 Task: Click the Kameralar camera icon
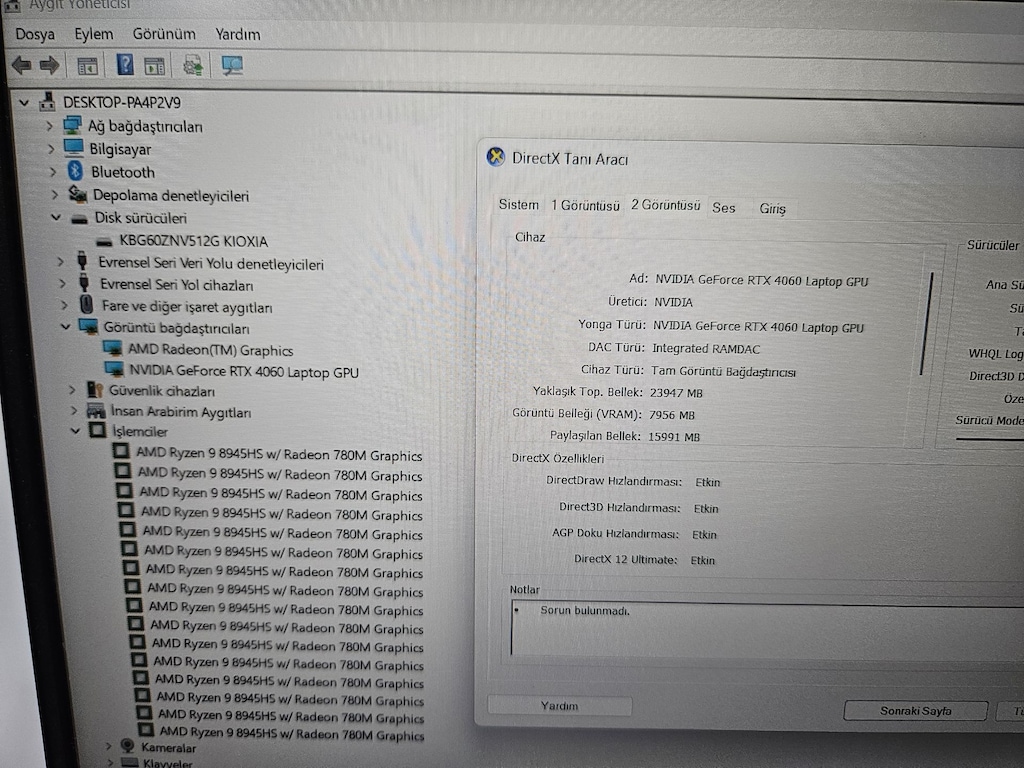click(127, 746)
